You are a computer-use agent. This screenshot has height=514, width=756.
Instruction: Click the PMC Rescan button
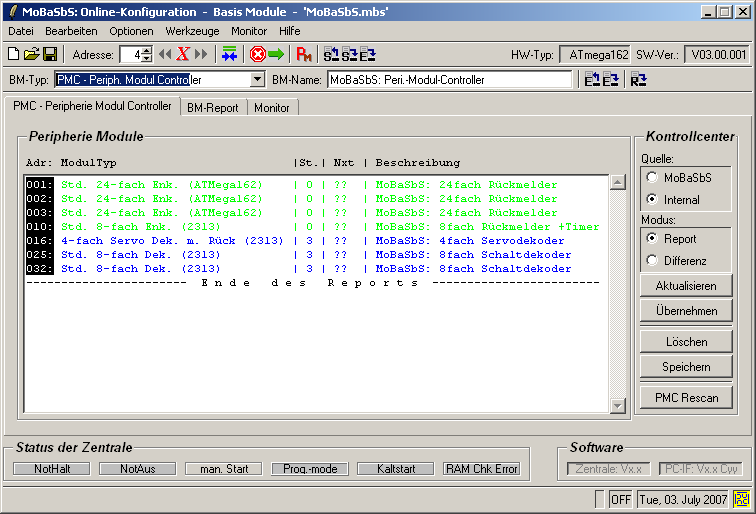[686, 397]
